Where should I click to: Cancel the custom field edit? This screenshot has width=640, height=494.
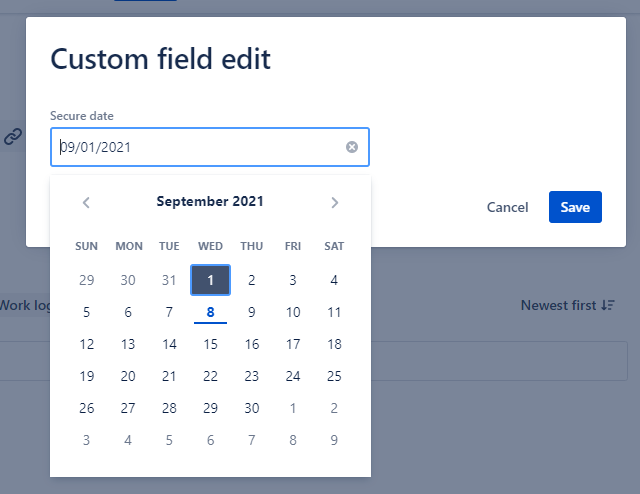click(507, 207)
